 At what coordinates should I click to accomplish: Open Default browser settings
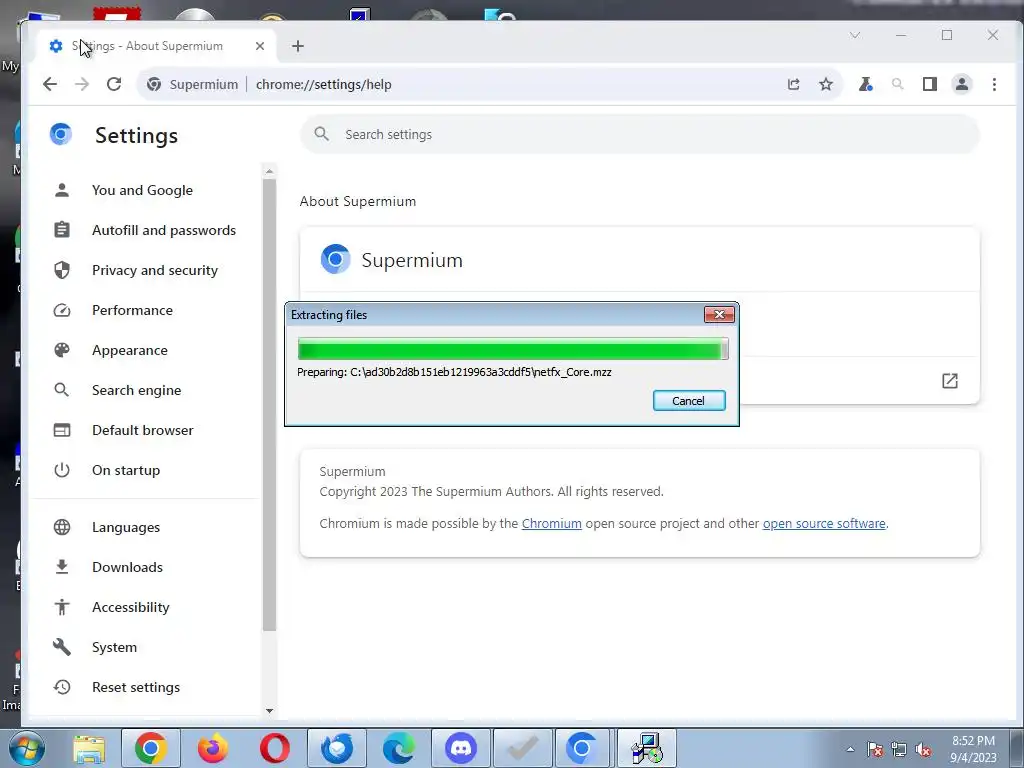[x=142, y=430]
